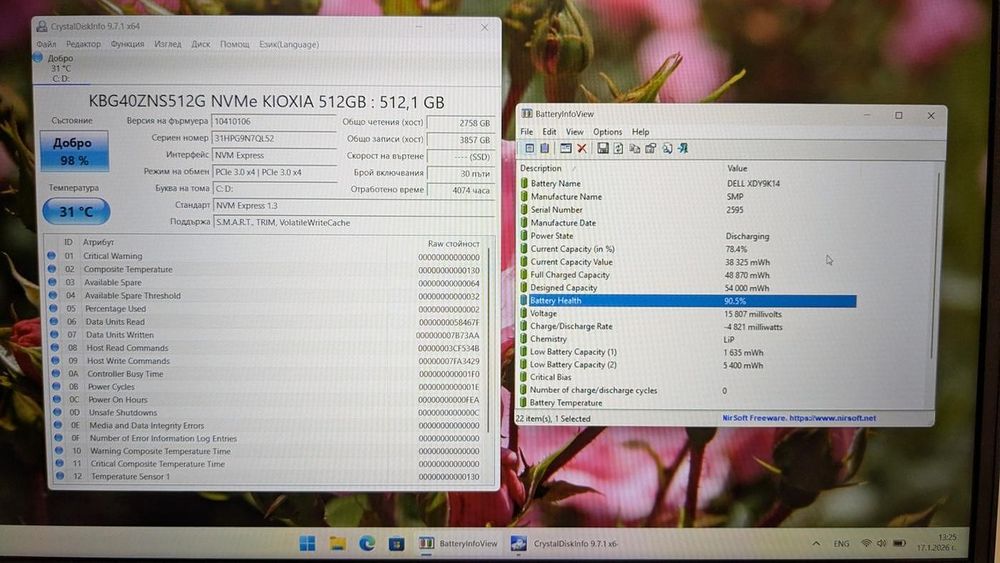Open the Диск menu in CrystalDiskInfo
This screenshot has width=1000, height=563.
pos(201,44)
